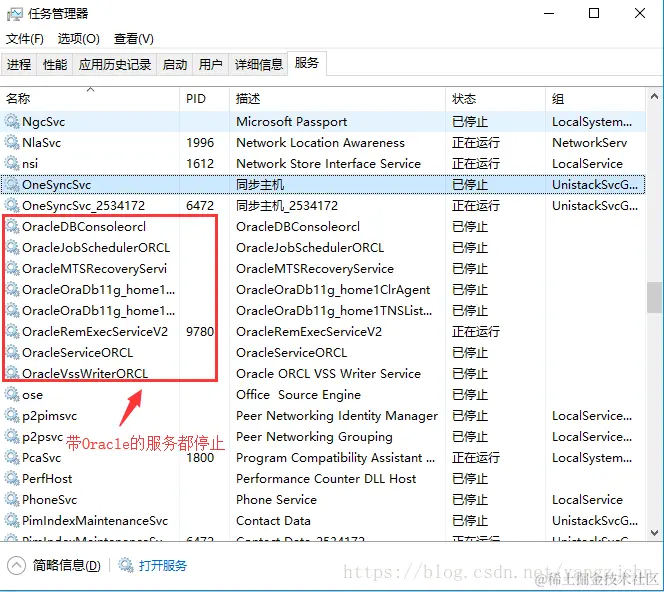Screen dimensions: 664x592
Task: Click description 'Microsoft Passport'
Action: click(x=291, y=122)
